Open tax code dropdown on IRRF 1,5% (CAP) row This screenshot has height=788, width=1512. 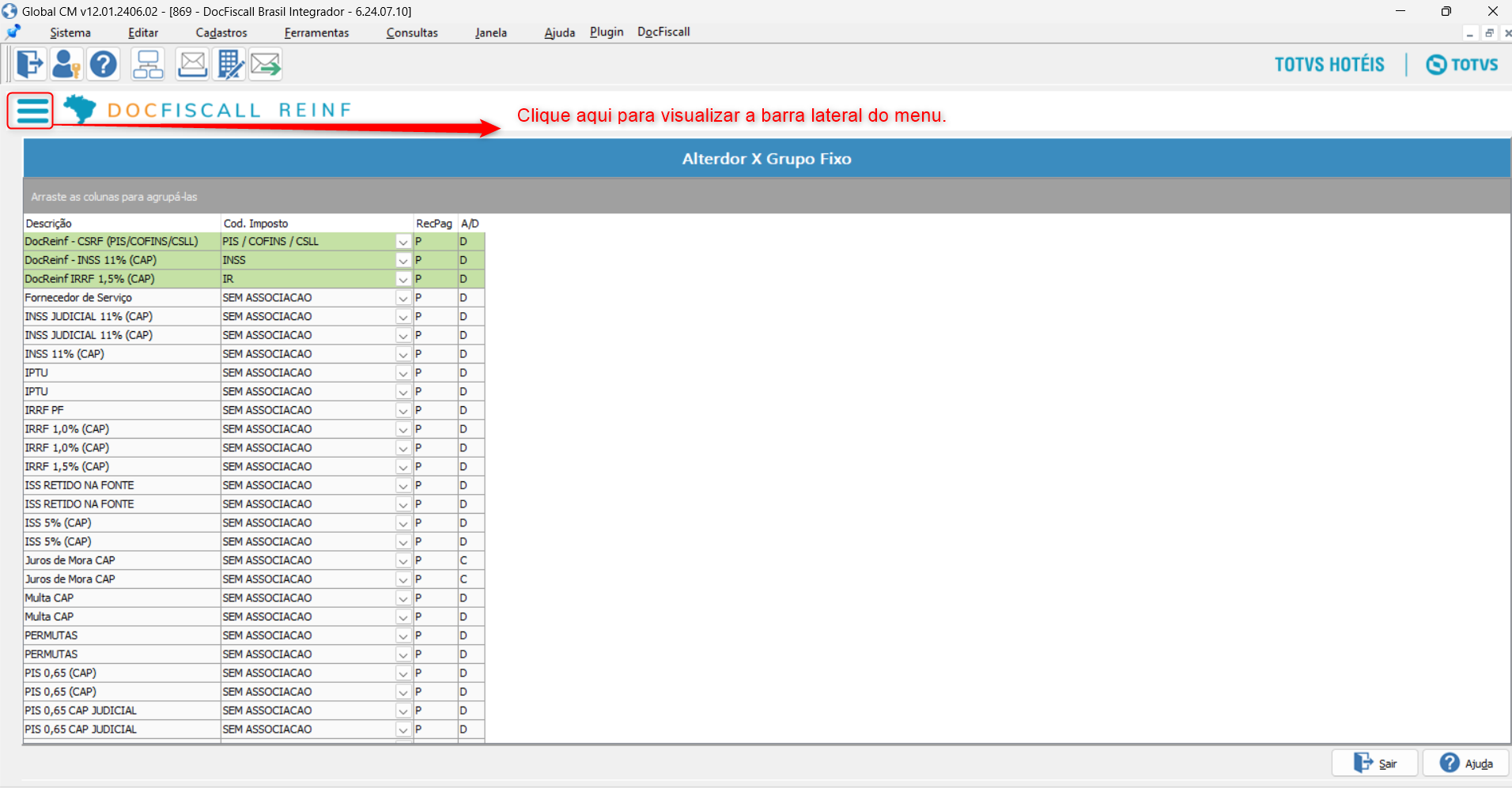click(x=403, y=467)
